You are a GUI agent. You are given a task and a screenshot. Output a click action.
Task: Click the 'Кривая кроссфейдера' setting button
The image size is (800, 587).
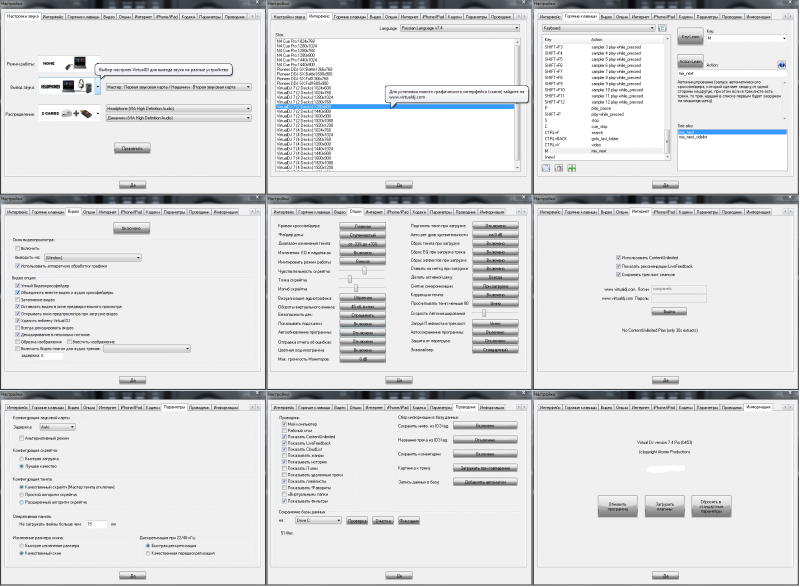363,226
